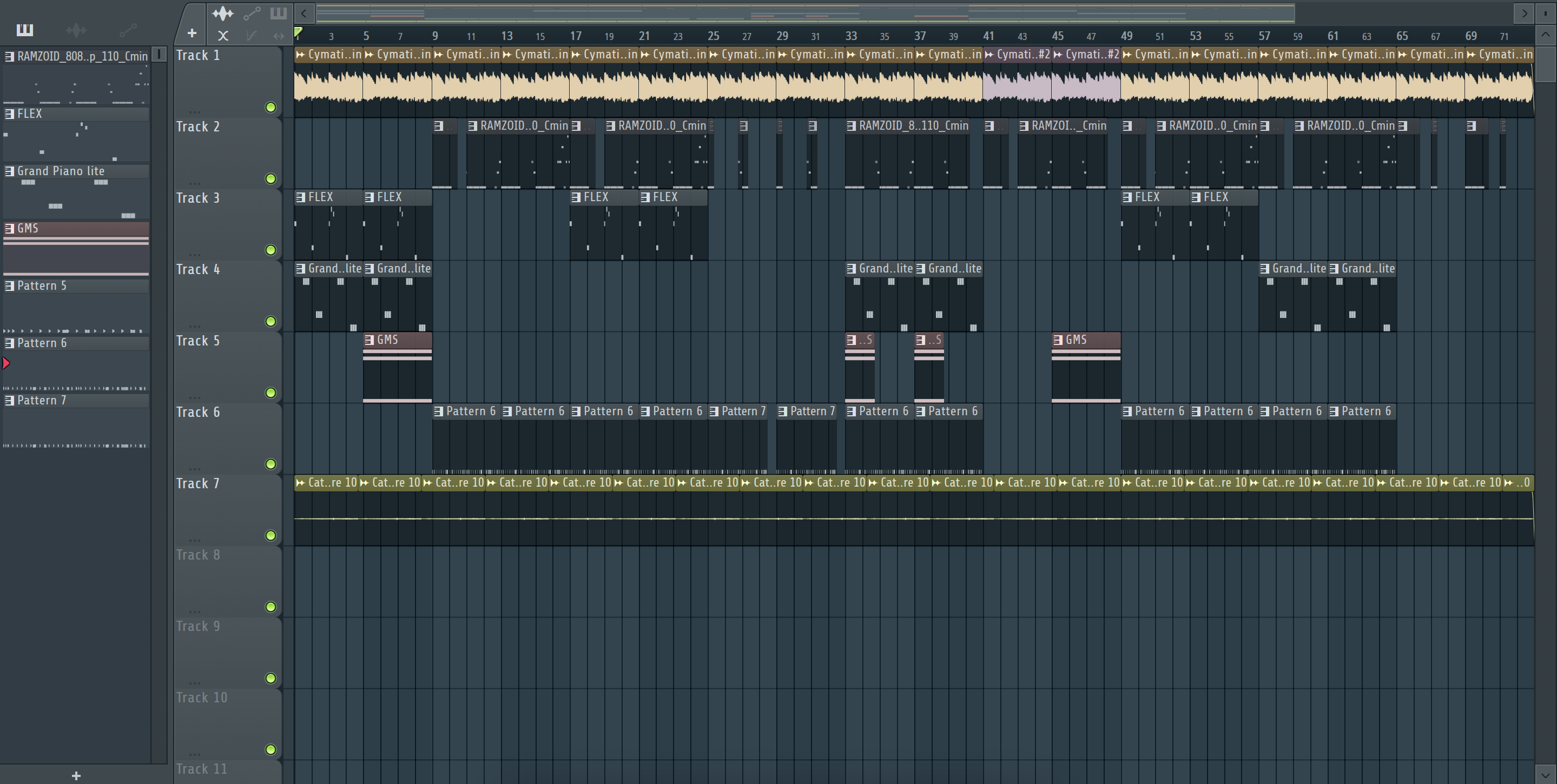Screen dimensions: 1557x784
Task: Disable Track 6 using its mute LED
Action: click(x=271, y=464)
